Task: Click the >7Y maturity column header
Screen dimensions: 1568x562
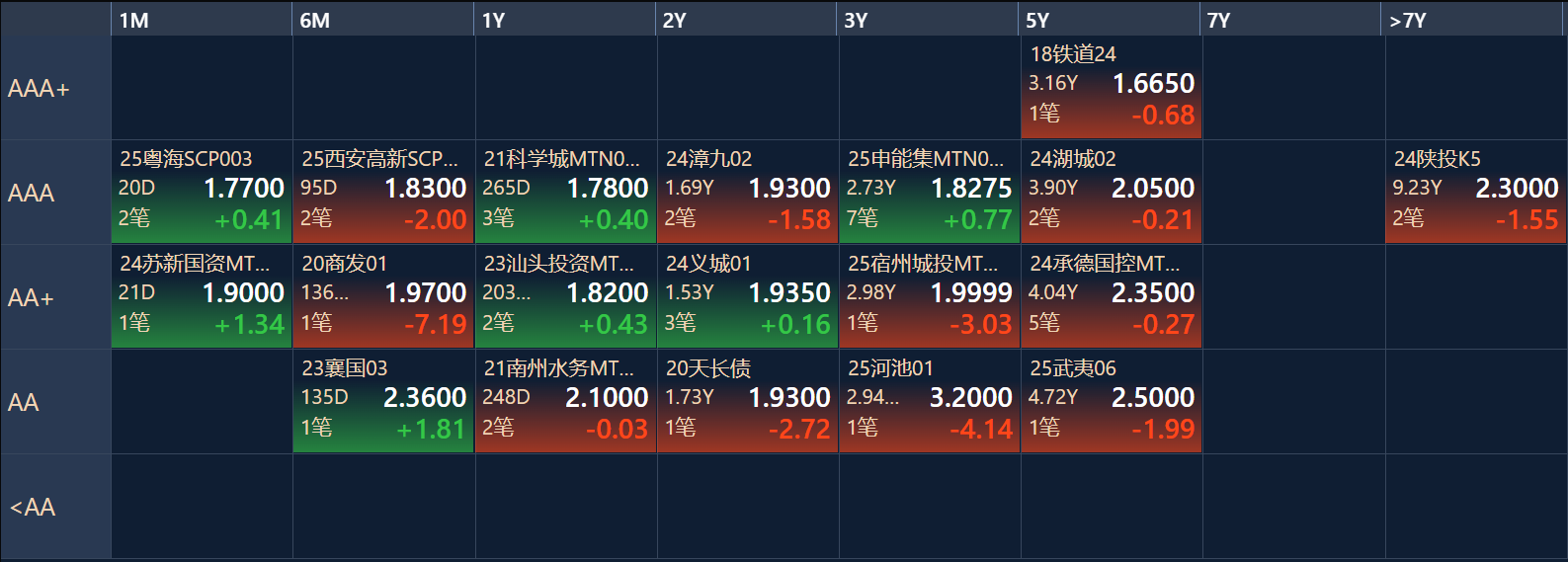Action: point(1474,20)
